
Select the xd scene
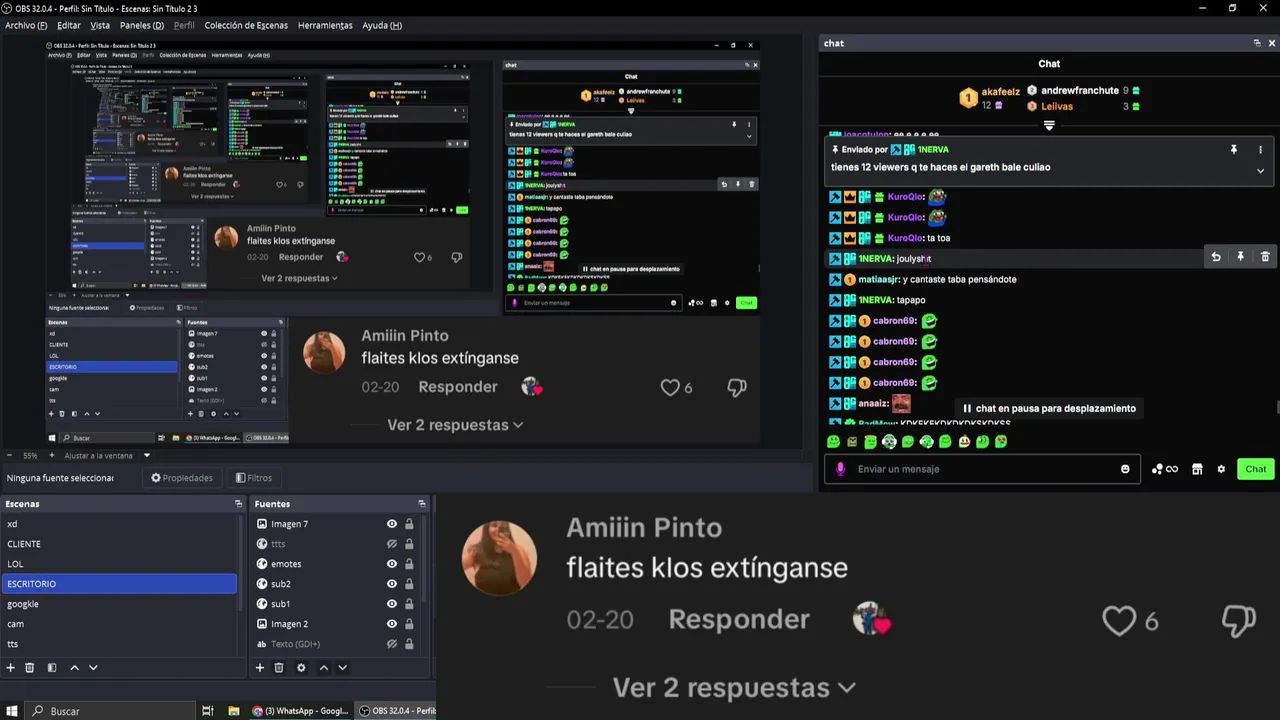click(x=118, y=524)
